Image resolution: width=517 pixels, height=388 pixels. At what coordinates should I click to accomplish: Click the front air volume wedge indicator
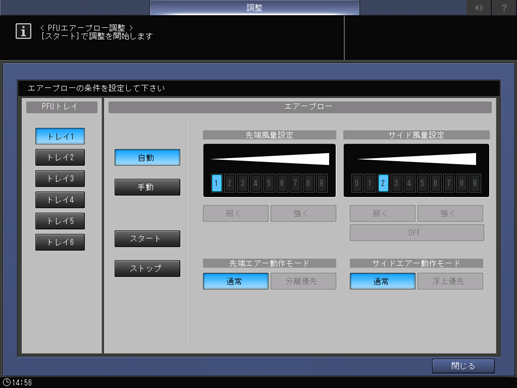[270, 159]
